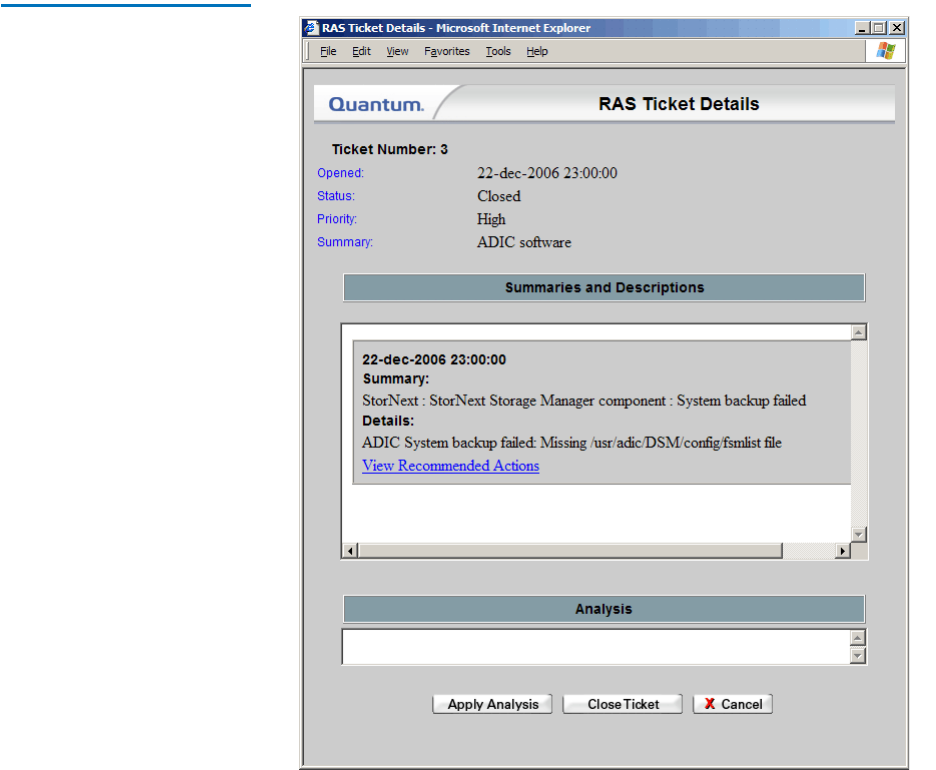Click the Summaries and Descriptions header
The width and height of the screenshot is (936, 770).
(604, 288)
